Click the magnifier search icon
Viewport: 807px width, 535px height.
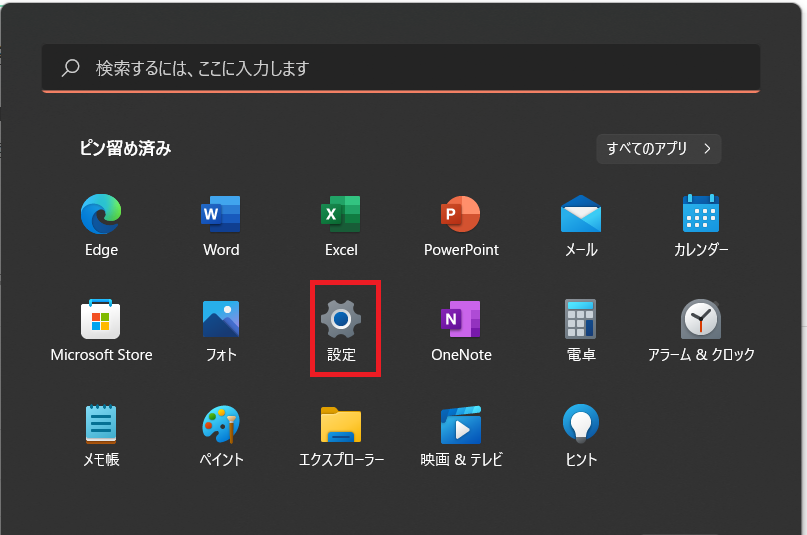71,68
